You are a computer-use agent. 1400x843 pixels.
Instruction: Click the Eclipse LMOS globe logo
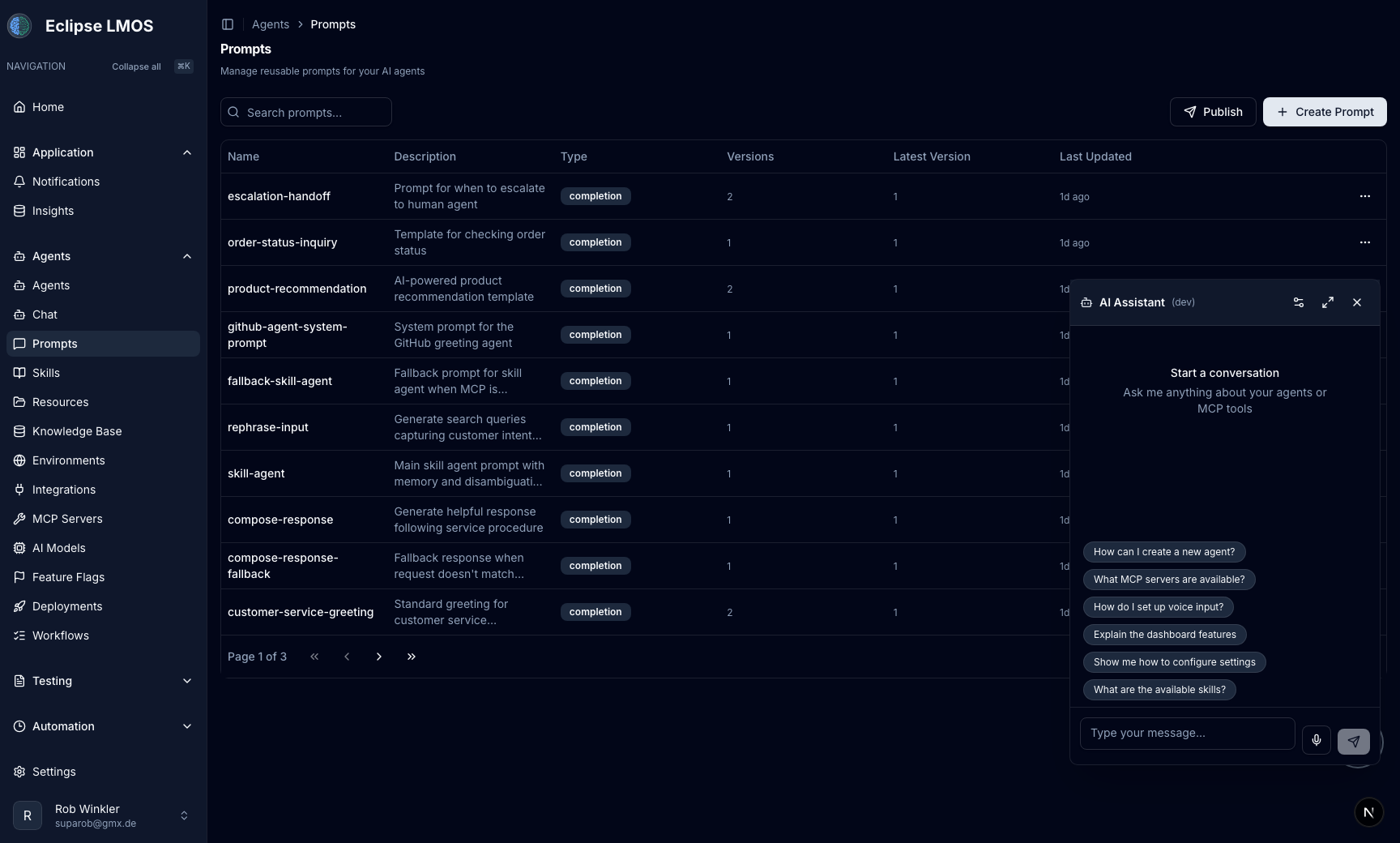click(19, 26)
